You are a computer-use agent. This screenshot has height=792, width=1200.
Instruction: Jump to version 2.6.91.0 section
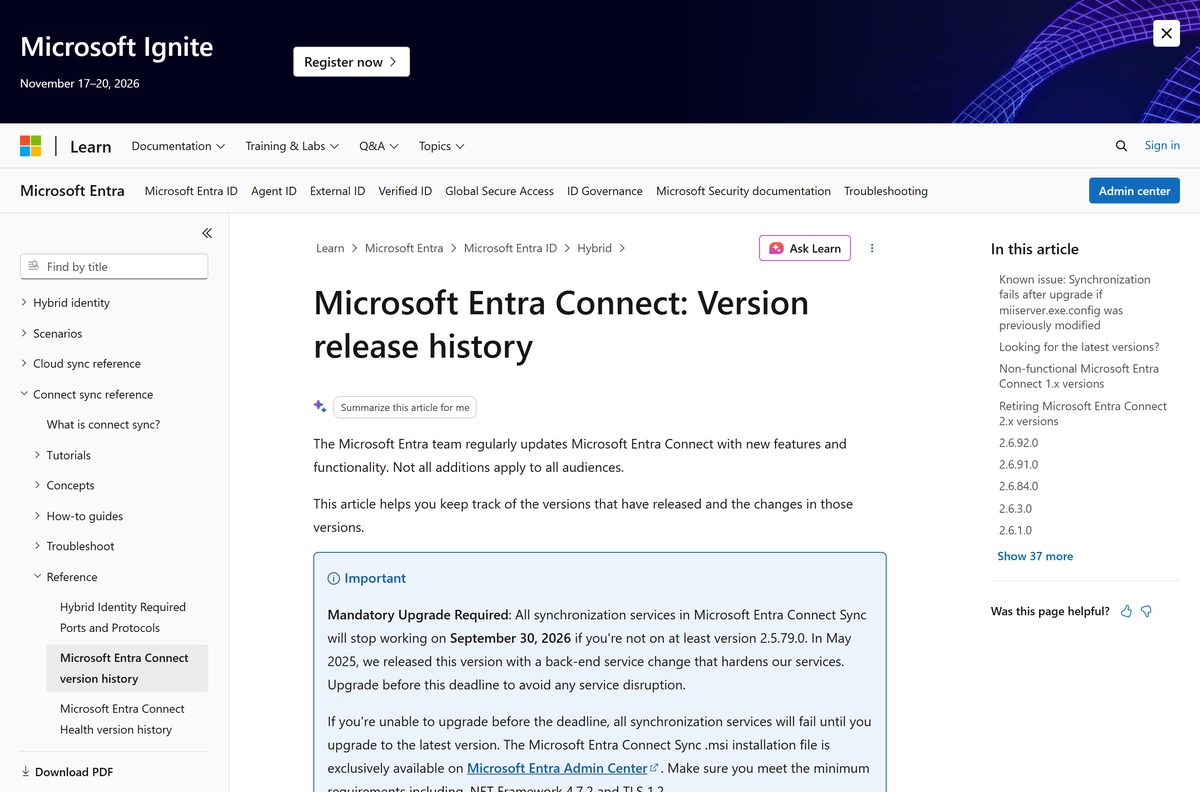coord(1018,464)
